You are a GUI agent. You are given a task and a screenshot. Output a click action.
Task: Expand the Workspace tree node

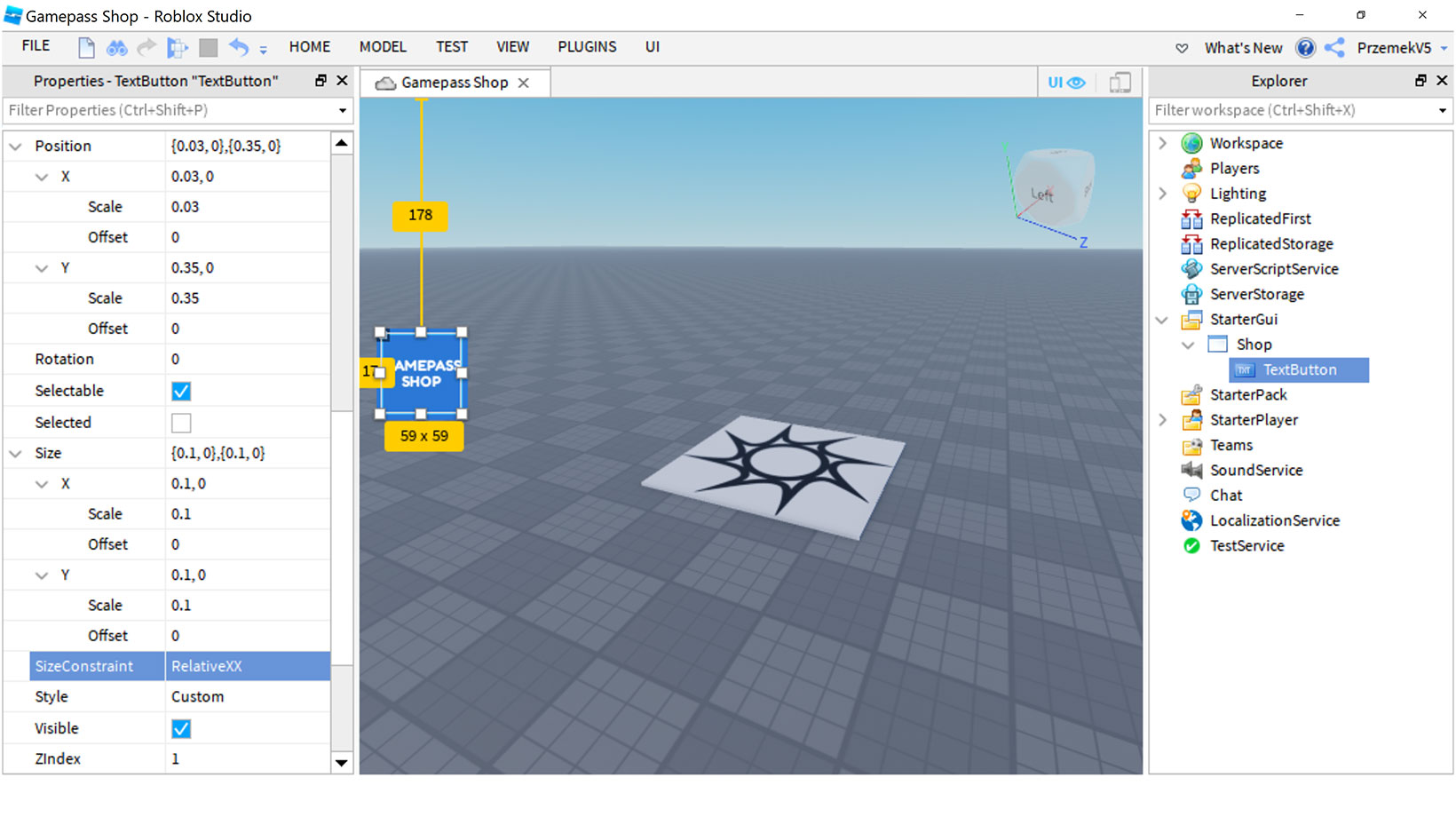tap(1163, 143)
